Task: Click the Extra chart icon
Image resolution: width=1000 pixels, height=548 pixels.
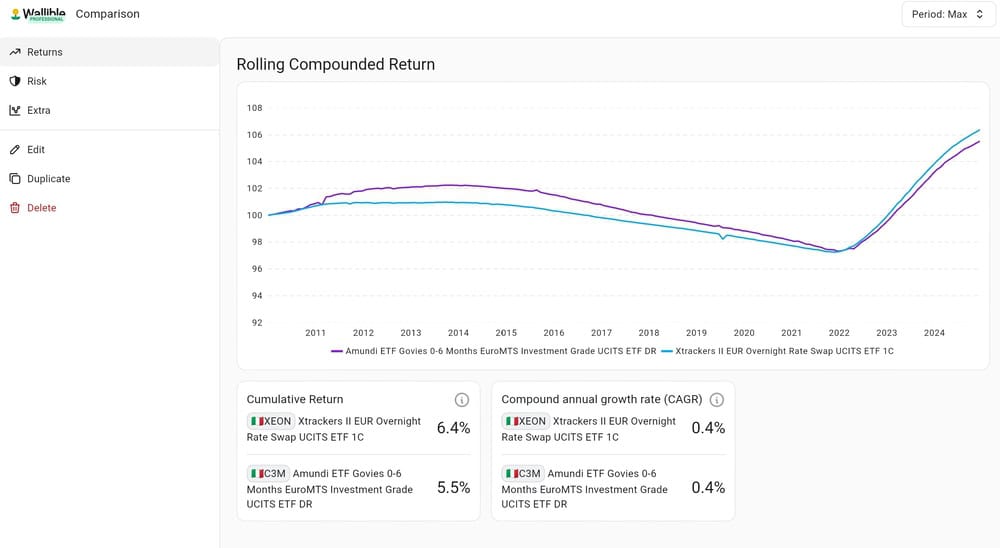Action: coord(15,110)
